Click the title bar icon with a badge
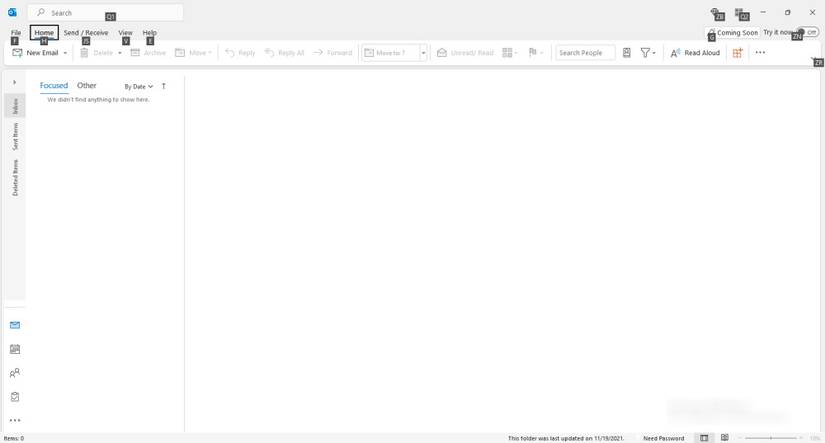 (717, 13)
